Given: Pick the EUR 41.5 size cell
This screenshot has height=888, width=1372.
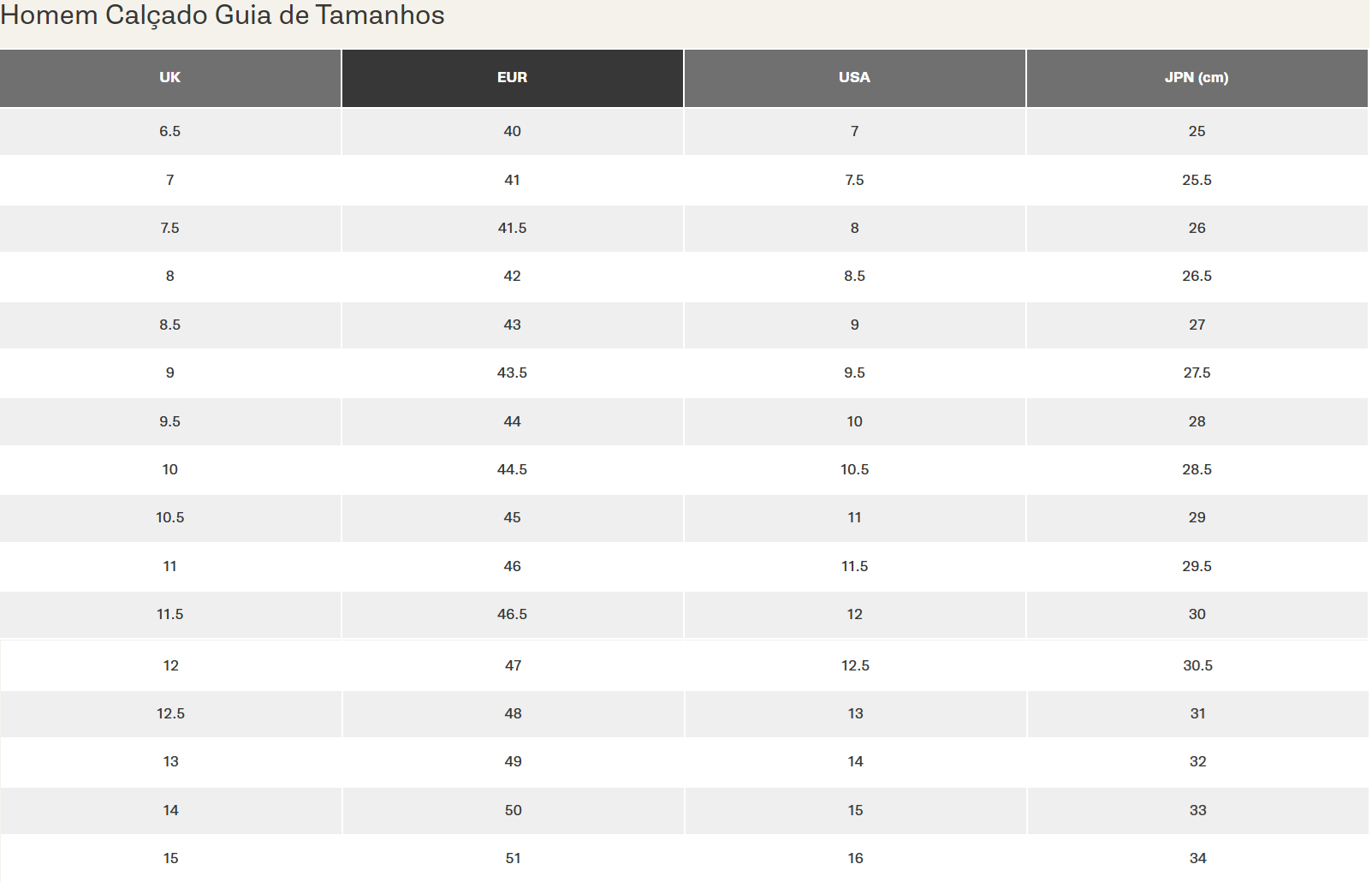Looking at the screenshot, I should point(512,228).
